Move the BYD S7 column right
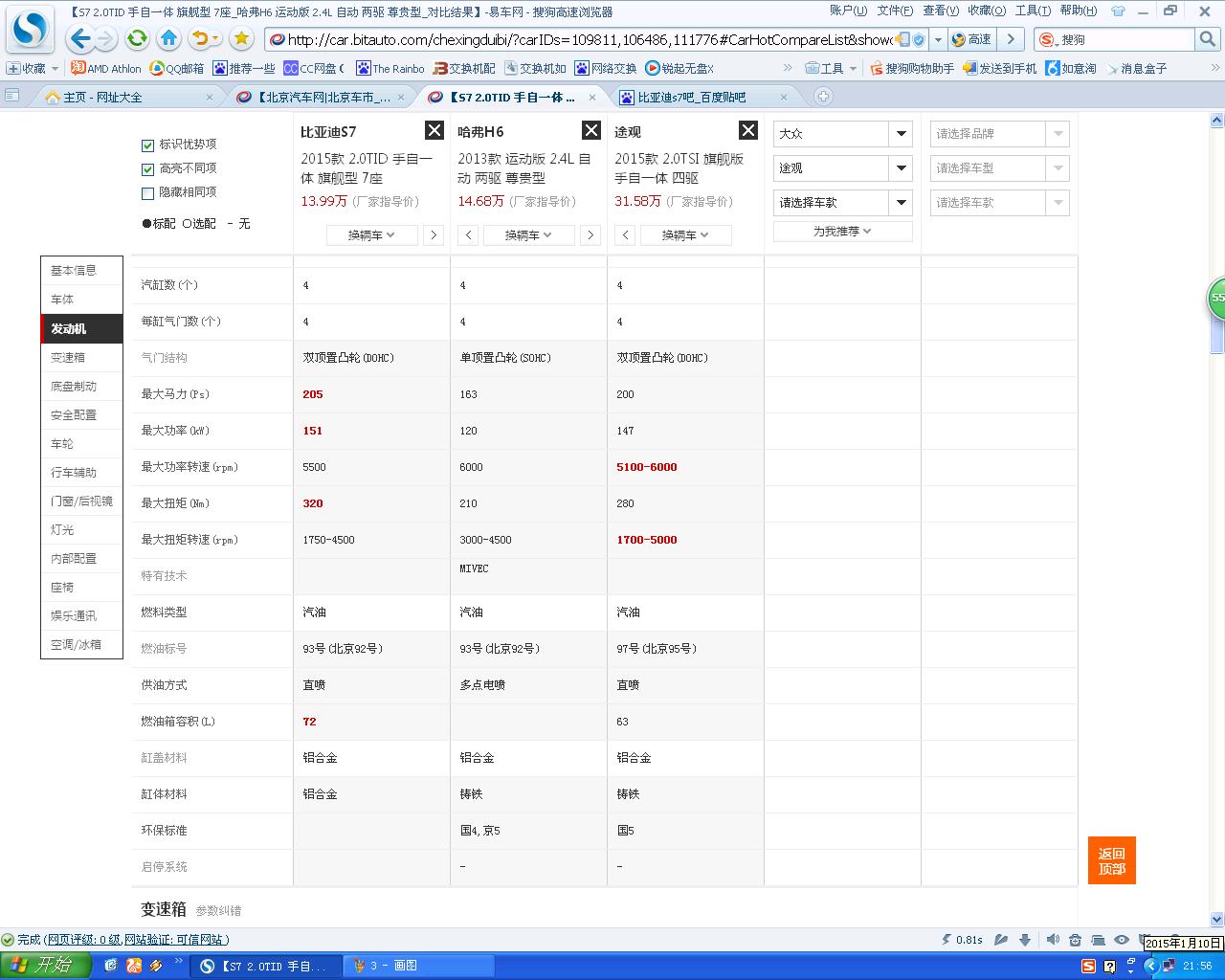This screenshot has width=1225, height=980. [x=434, y=234]
